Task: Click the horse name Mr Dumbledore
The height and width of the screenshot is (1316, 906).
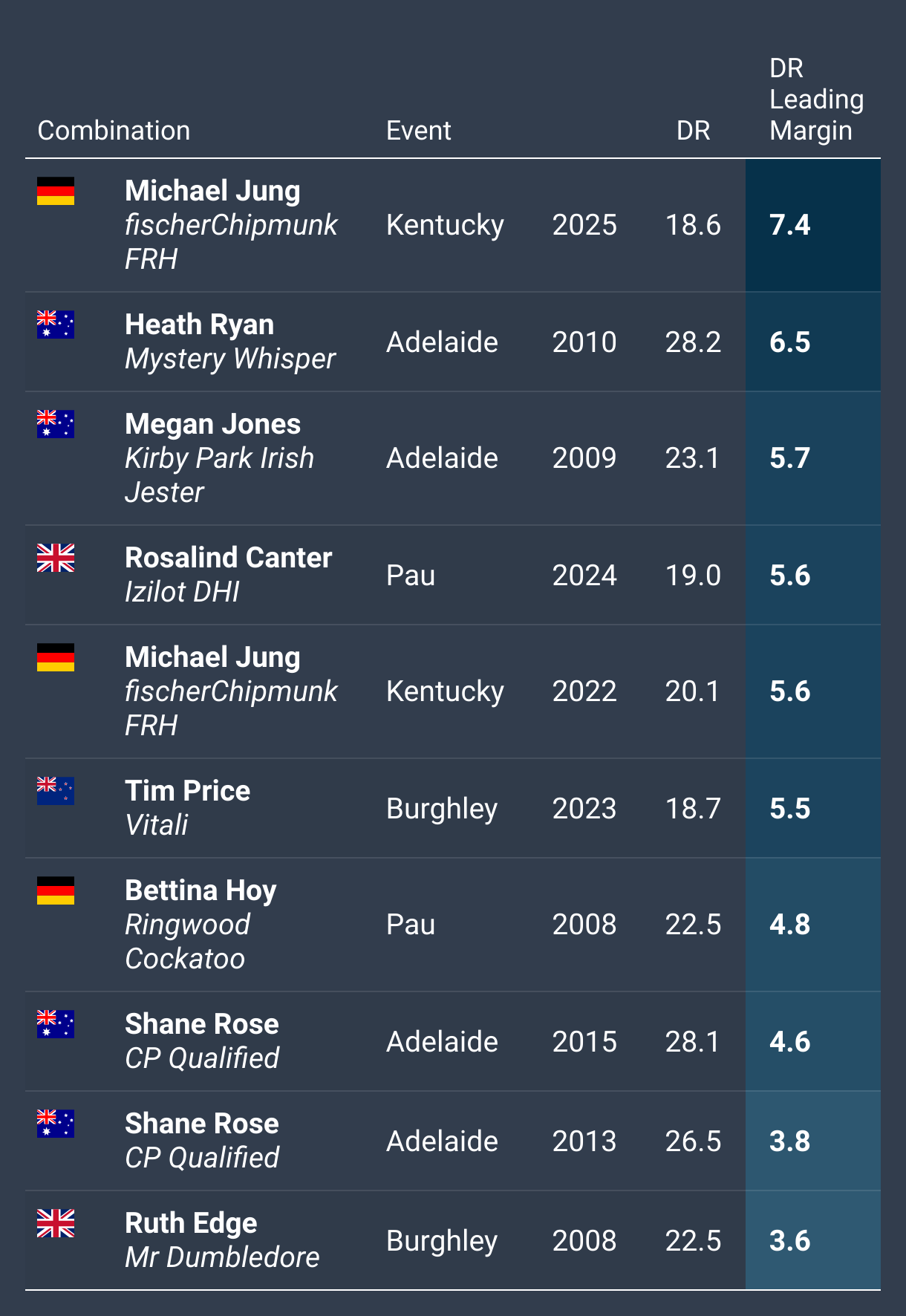Action: (222, 1257)
